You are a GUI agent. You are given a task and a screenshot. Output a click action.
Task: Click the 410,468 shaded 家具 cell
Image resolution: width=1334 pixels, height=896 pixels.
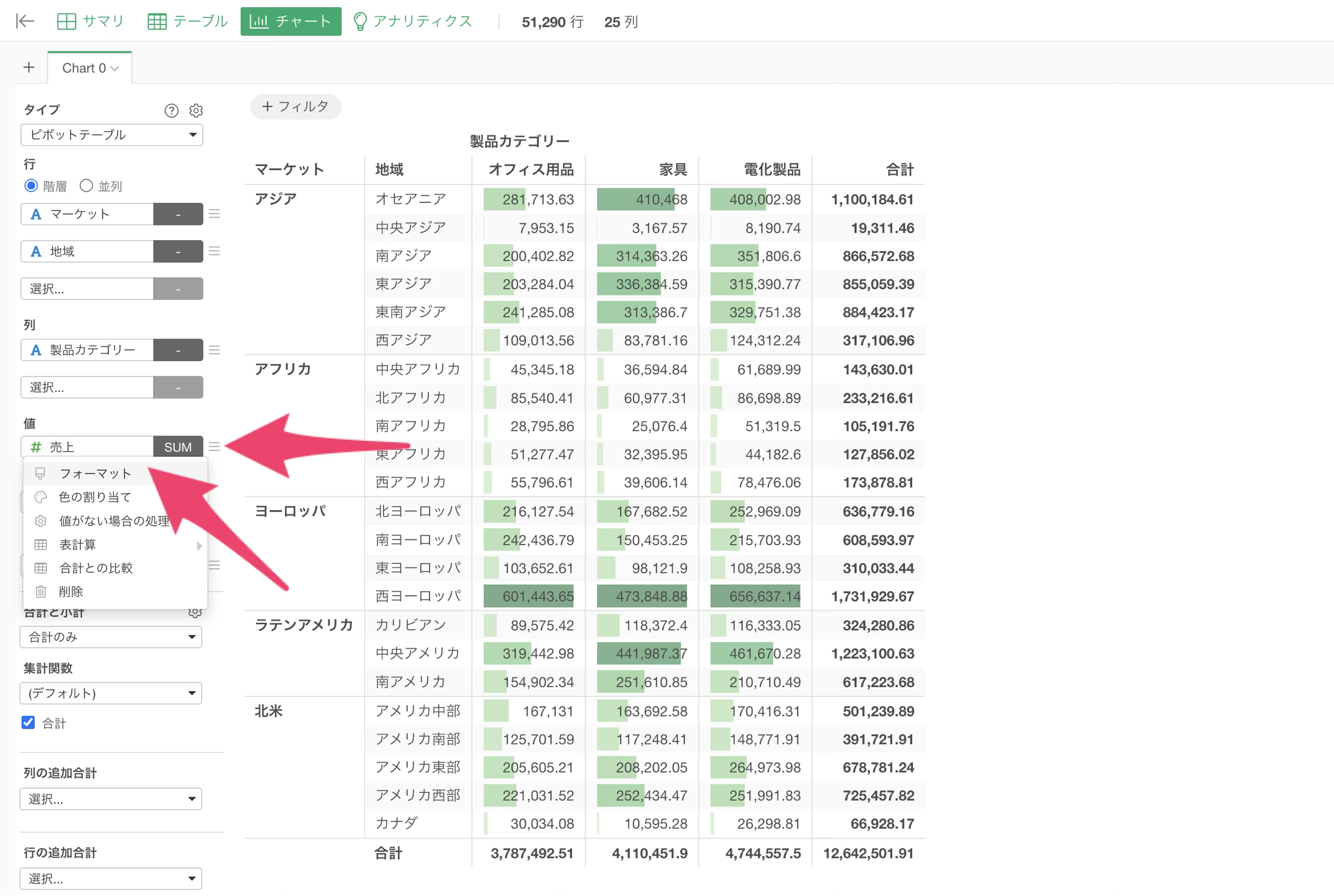[642, 200]
